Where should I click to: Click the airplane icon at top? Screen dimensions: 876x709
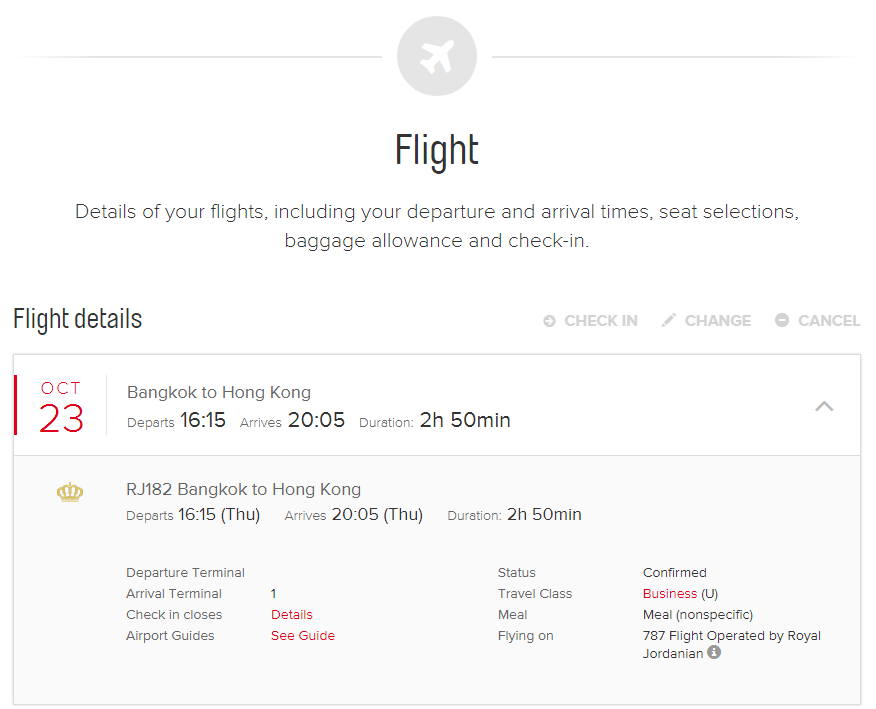(x=437, y=56)
